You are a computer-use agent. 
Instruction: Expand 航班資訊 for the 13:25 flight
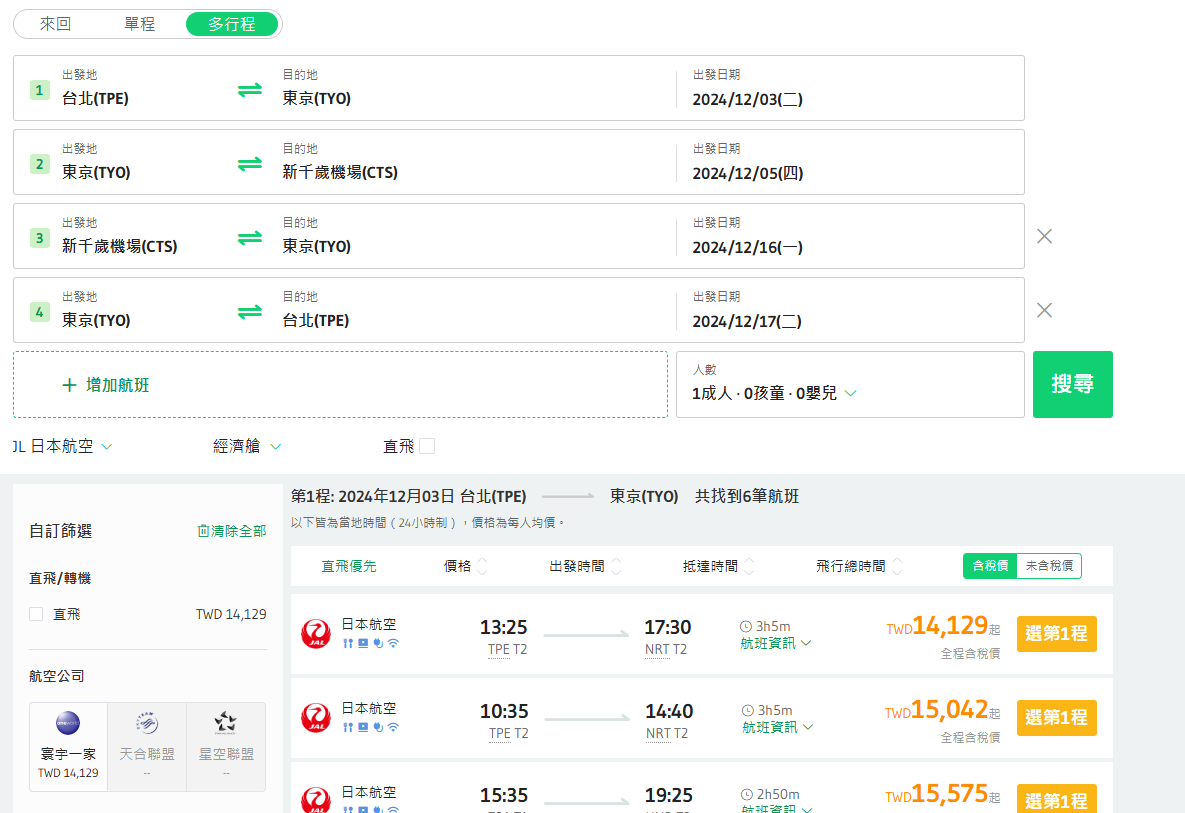(776, 643)
